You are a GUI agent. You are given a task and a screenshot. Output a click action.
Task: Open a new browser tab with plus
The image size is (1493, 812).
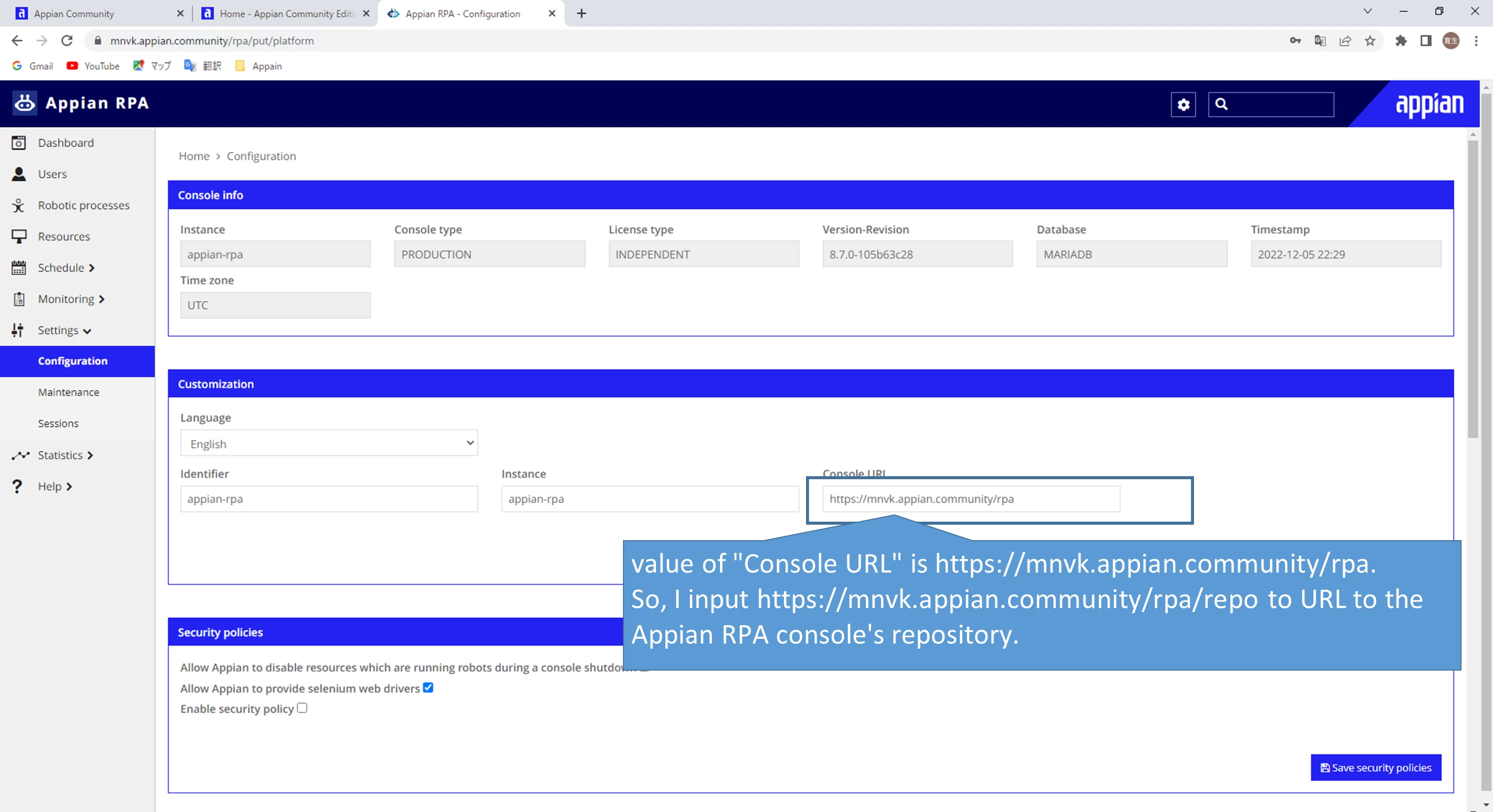click(x=581, y=13)
